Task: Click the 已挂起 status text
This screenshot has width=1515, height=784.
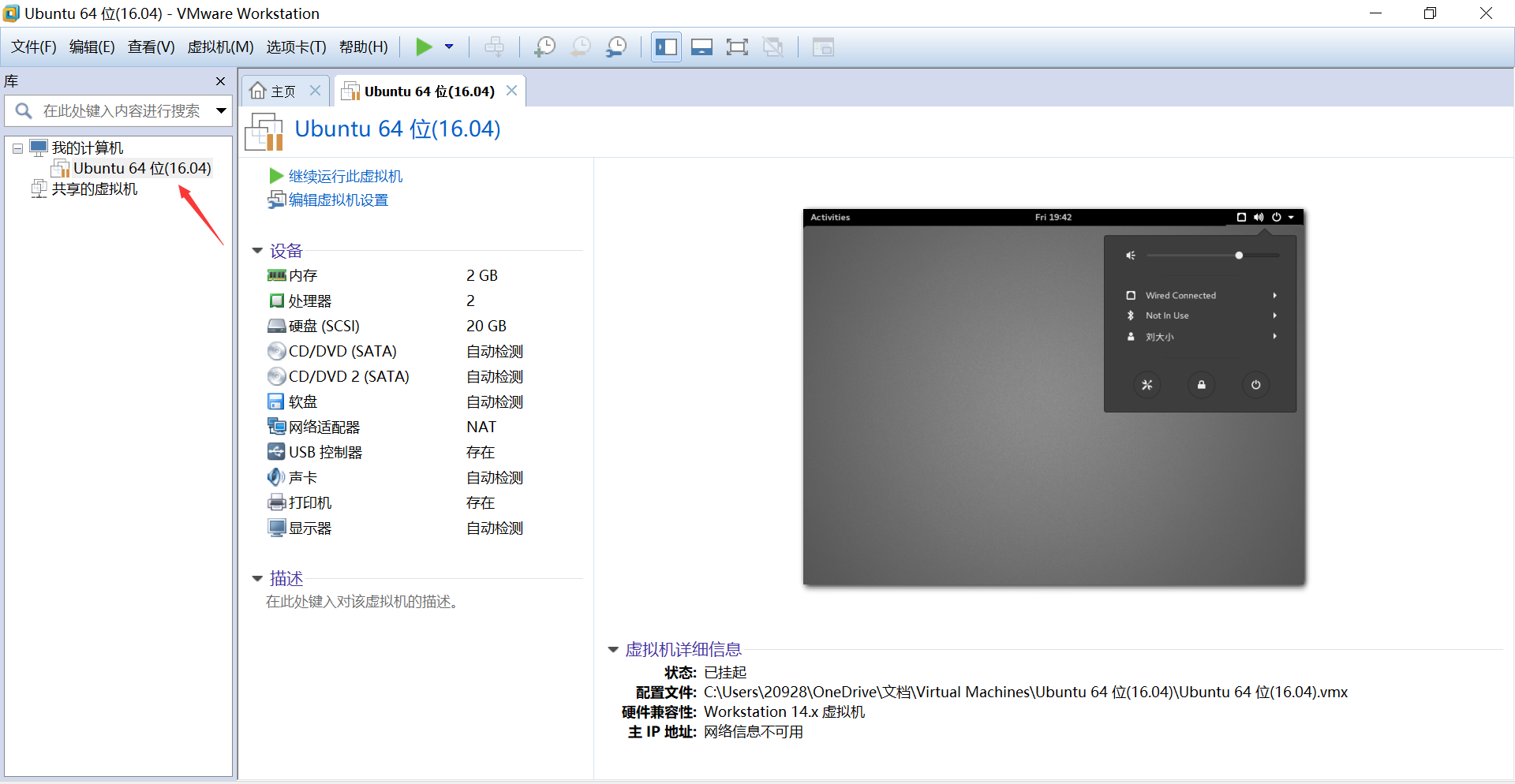Action: tap(725, 672)
